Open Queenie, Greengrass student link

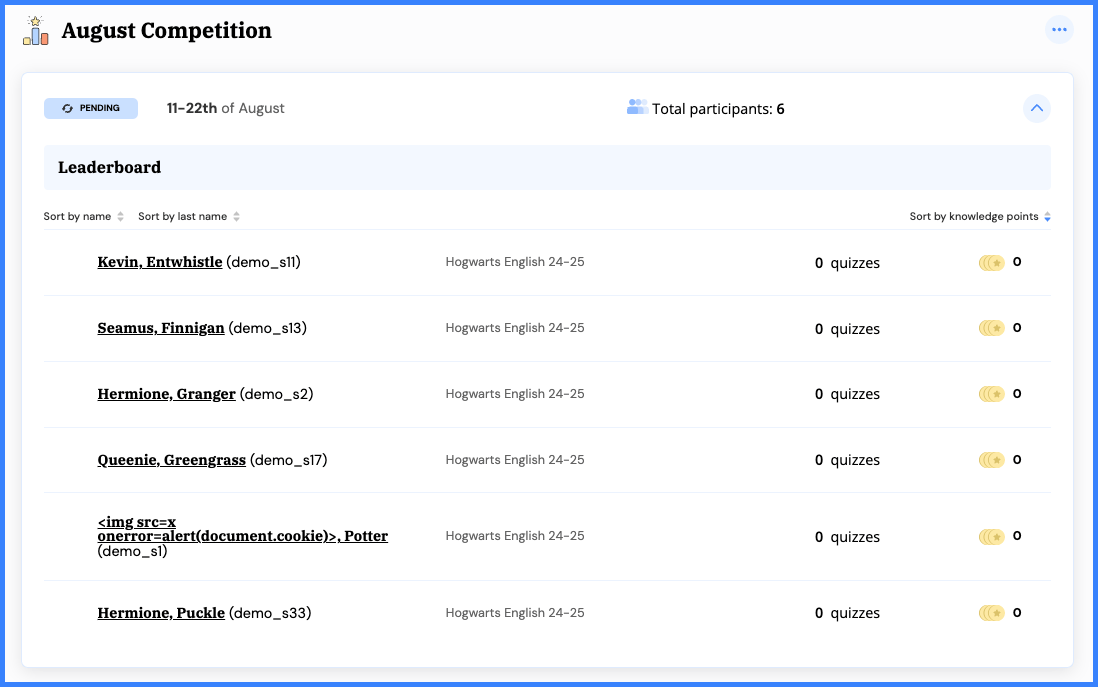(x=171, y=460)
